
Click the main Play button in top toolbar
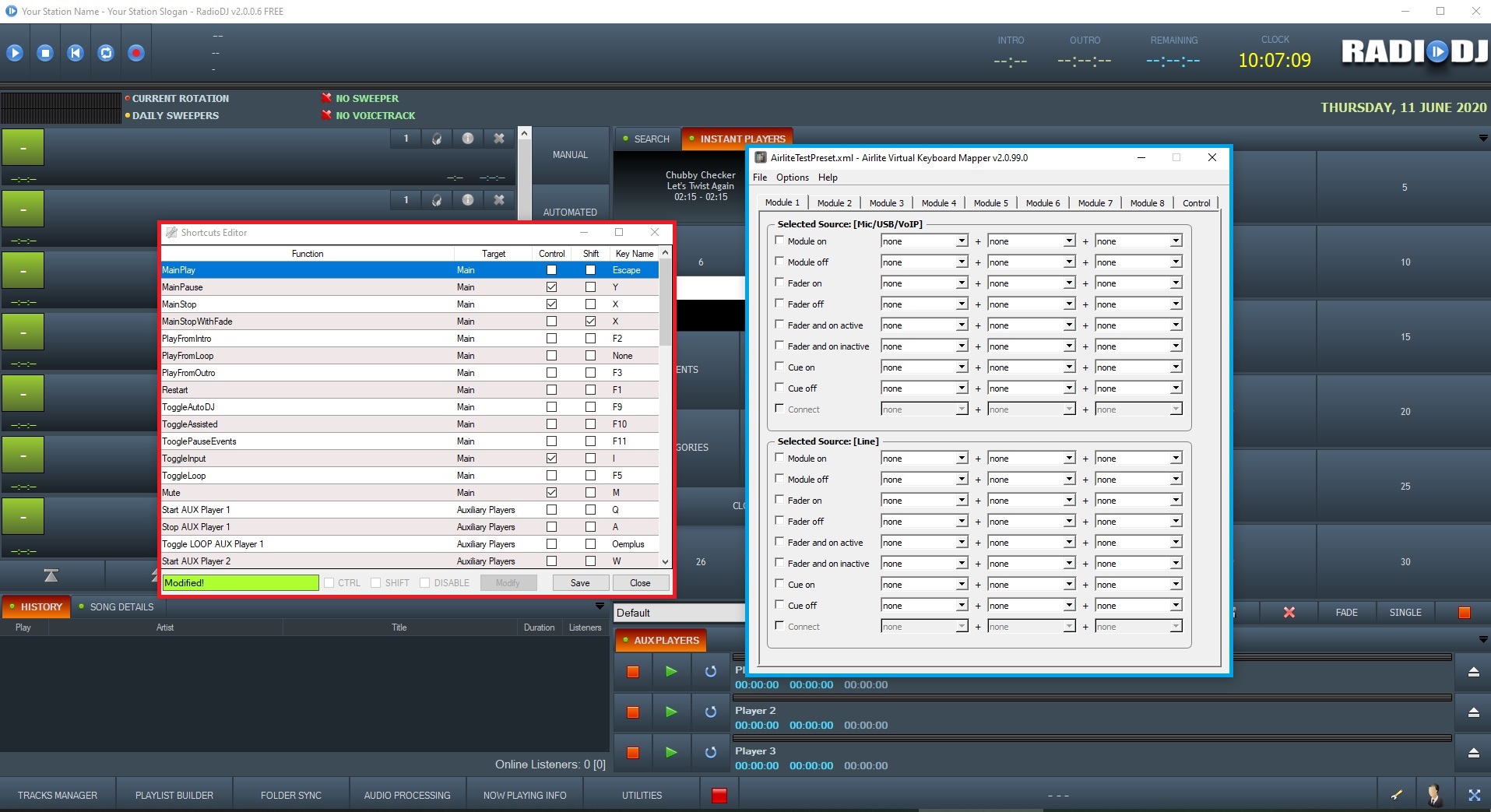point(15,53)
